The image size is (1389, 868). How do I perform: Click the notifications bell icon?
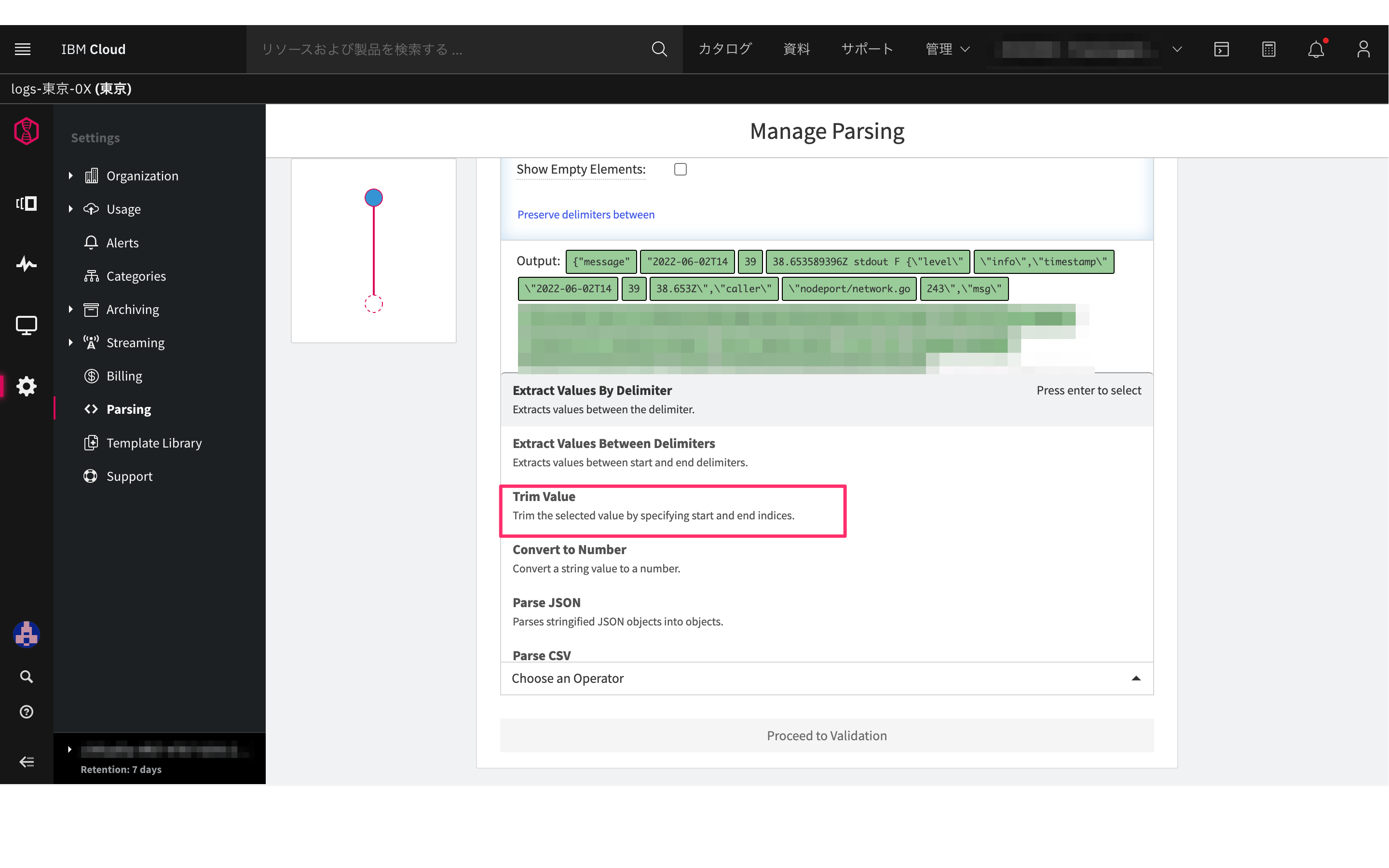pyautogui.click(x=1316, y=49)
